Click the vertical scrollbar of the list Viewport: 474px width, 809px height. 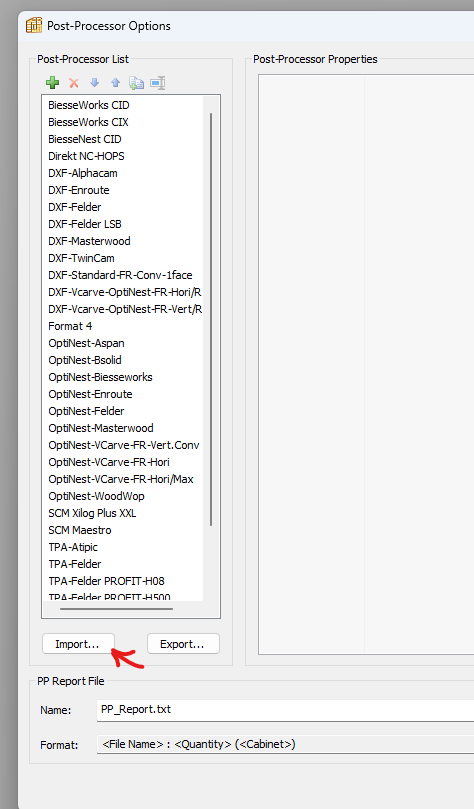[211, 319]
